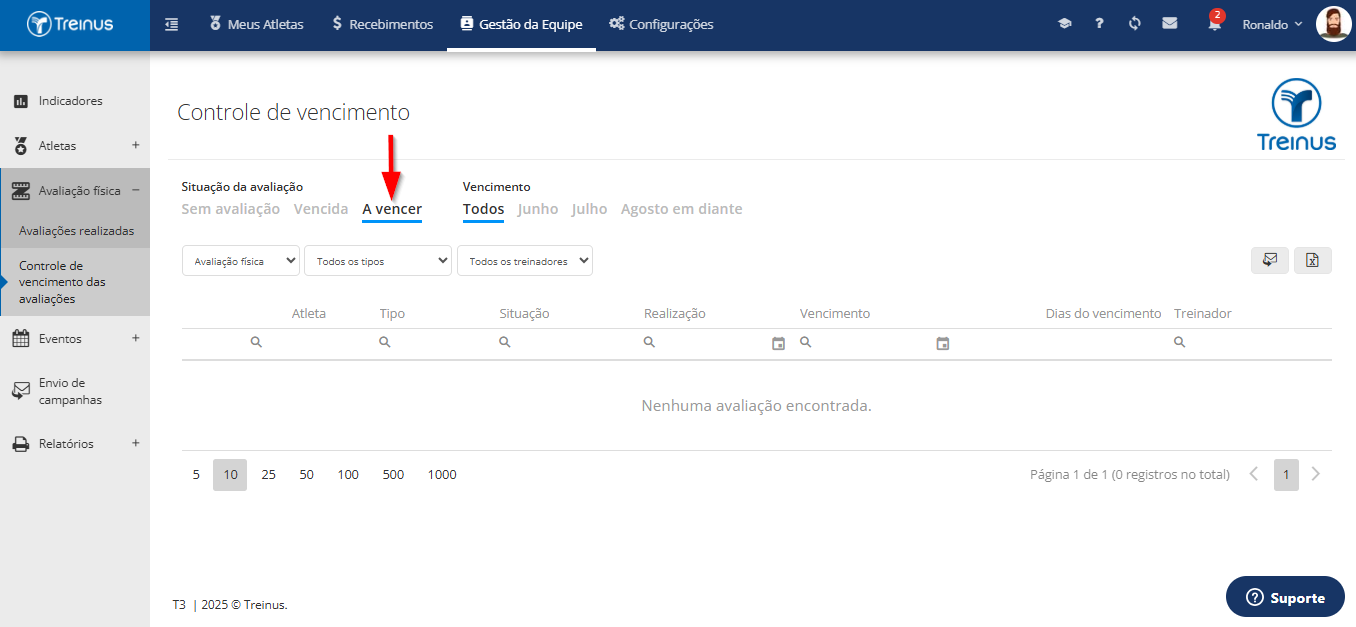
Task: Open the Suporte help button
Action: pos(1285,597)
